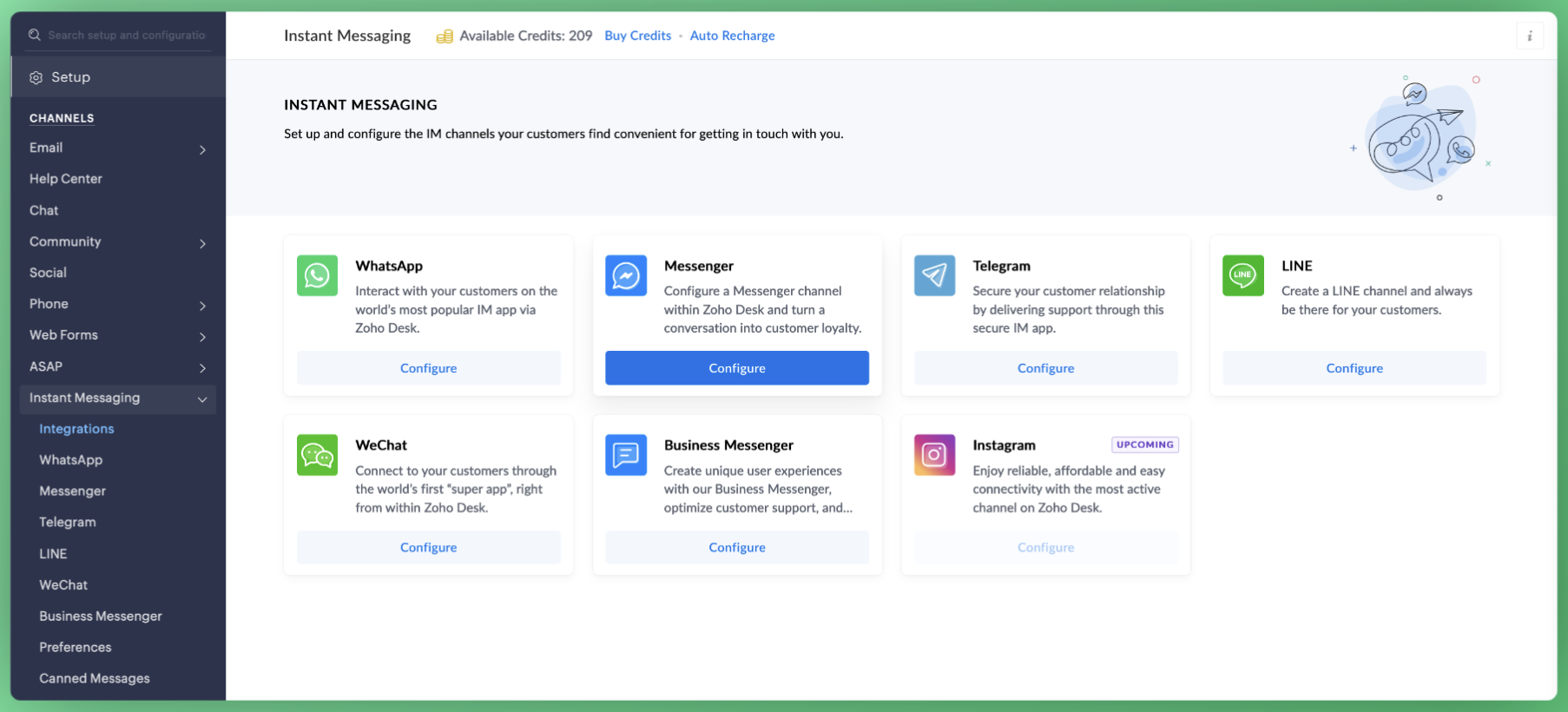The width and height of the screenshot is (1568, 712).
Task: Click the Instagram card title
Action: [x=1005, y=445]
